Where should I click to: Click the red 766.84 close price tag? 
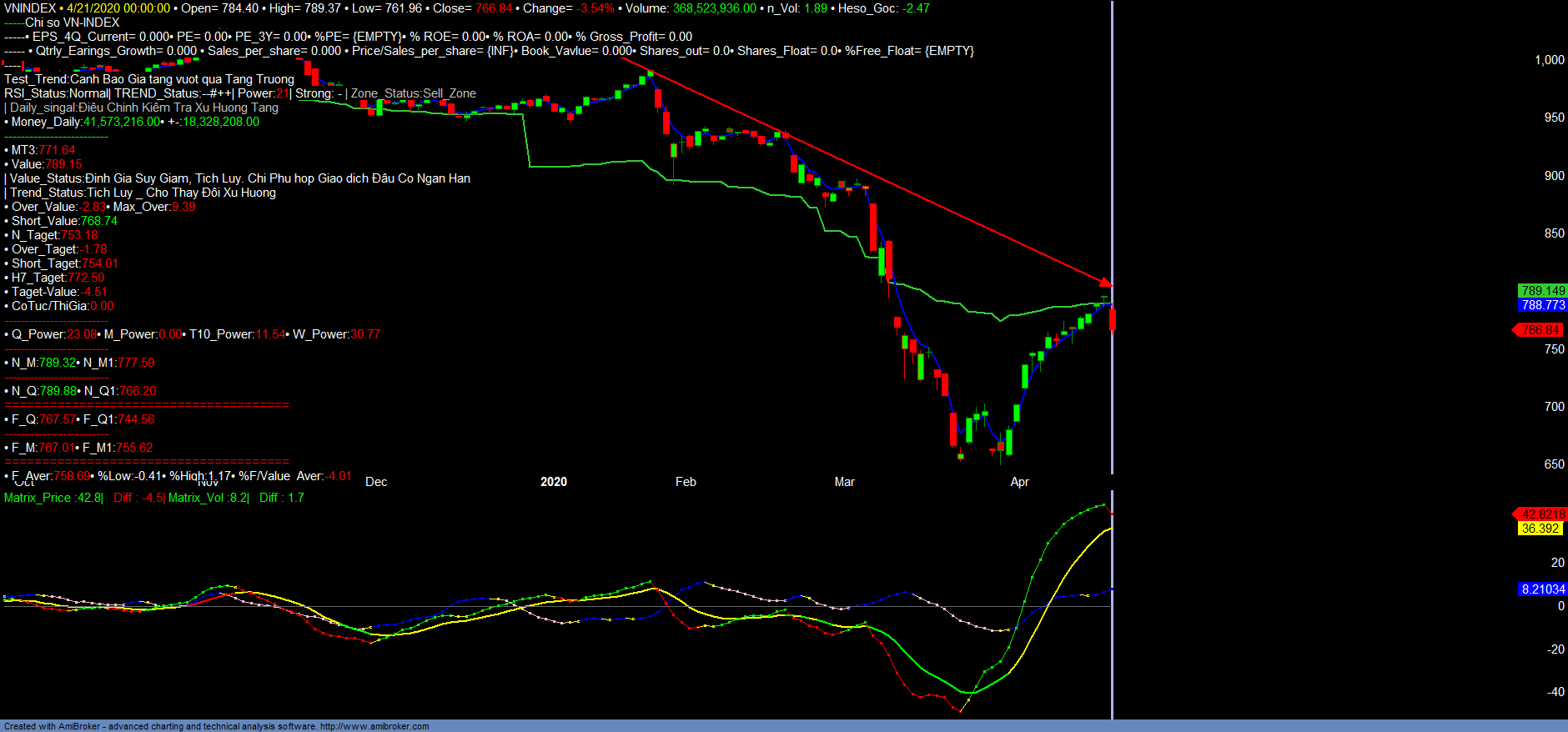(x=1540, y=330)
